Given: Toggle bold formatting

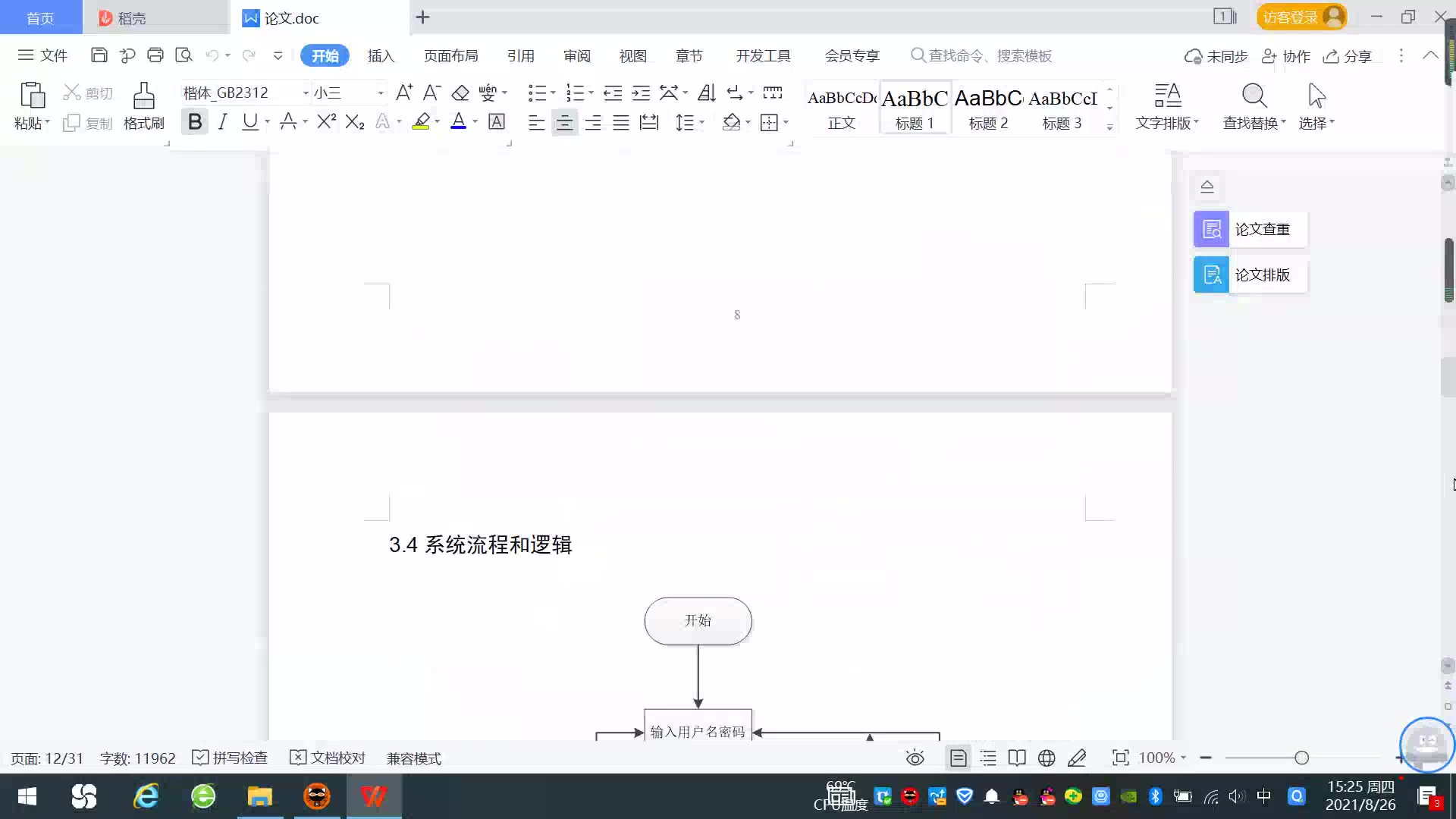Looking at the screenshot, I should coord(195,121).
